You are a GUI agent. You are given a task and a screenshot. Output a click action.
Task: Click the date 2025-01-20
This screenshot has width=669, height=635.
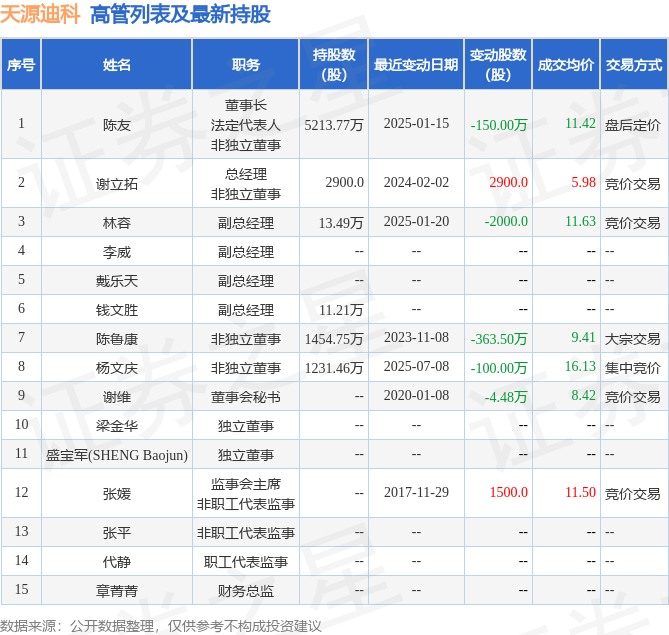(x=416, y=221)
